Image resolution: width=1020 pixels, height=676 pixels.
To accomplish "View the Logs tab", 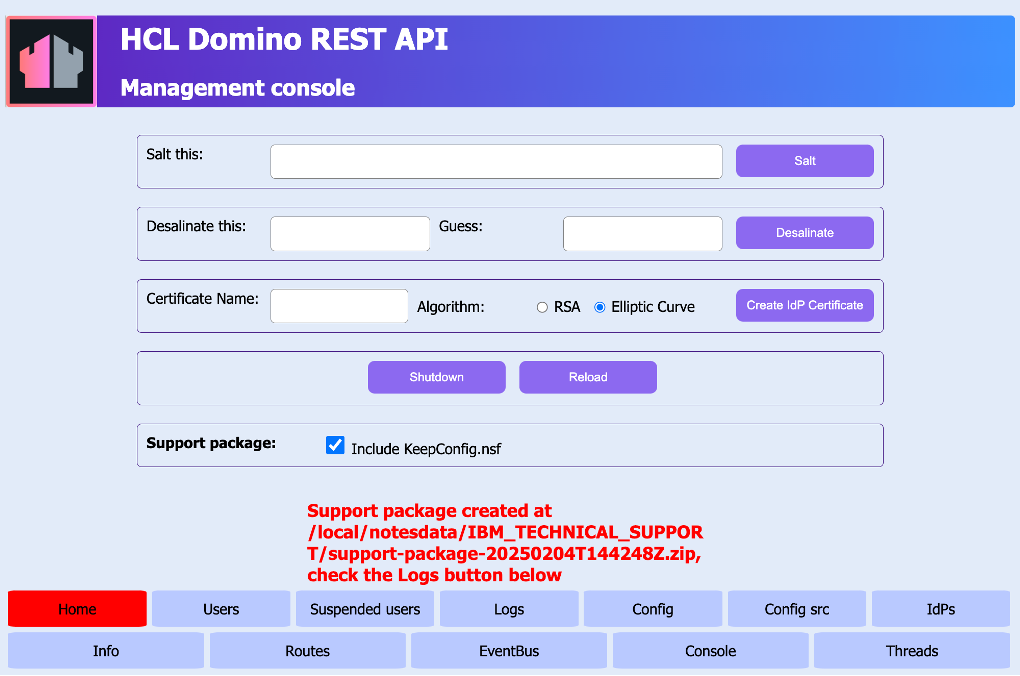I will [509, 609].
